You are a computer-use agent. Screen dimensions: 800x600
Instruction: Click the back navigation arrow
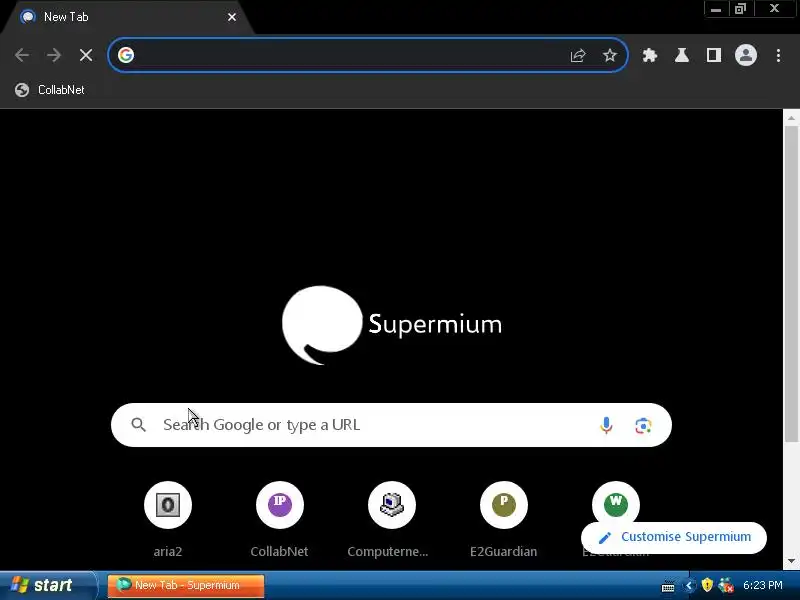[22, 55]
